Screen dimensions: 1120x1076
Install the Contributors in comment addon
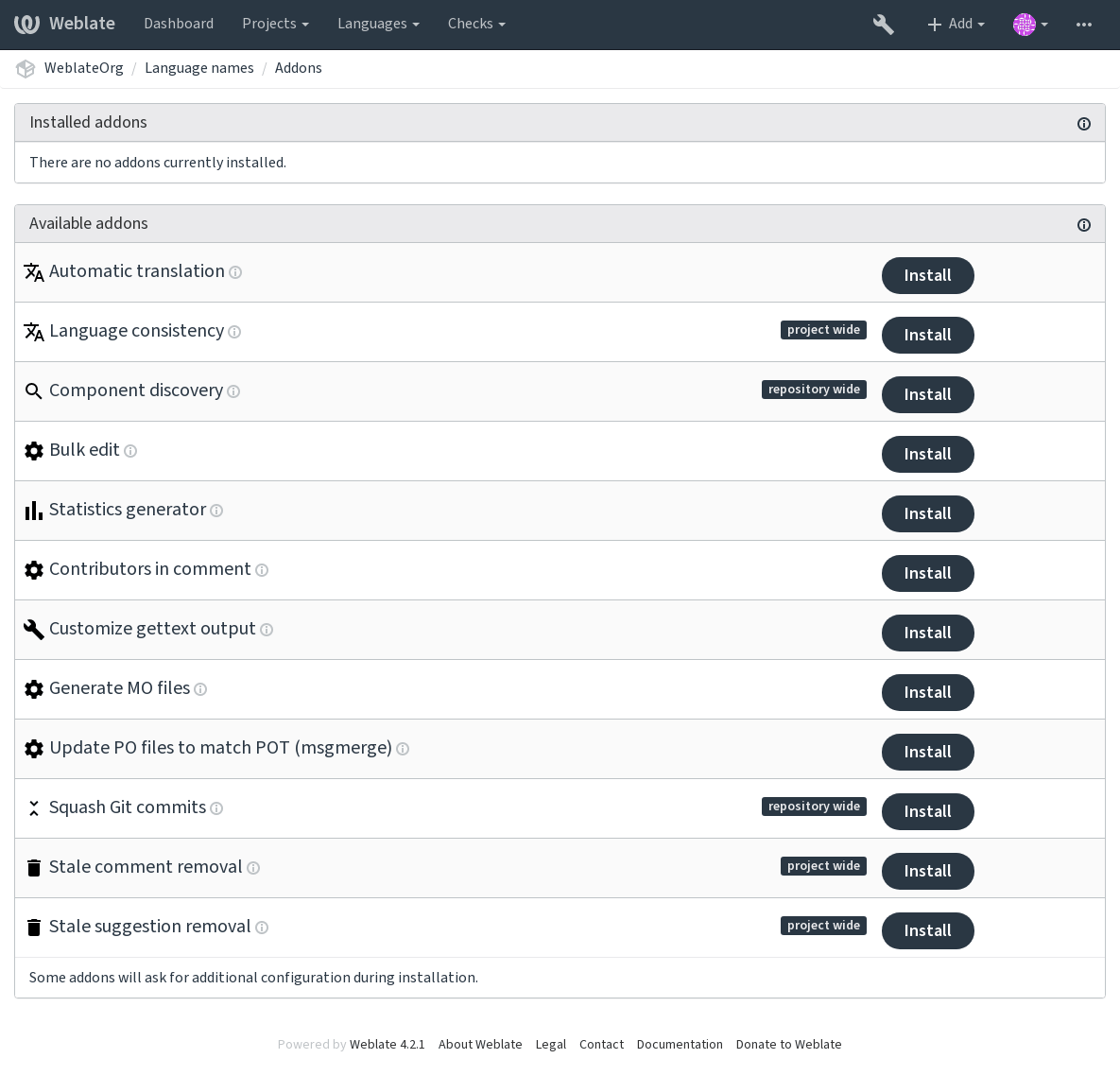[927, 573]
